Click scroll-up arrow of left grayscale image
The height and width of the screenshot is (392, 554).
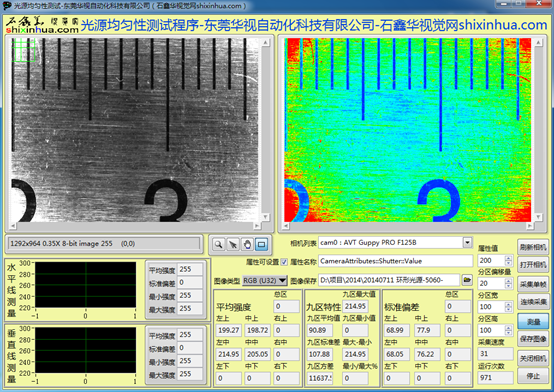266,43
